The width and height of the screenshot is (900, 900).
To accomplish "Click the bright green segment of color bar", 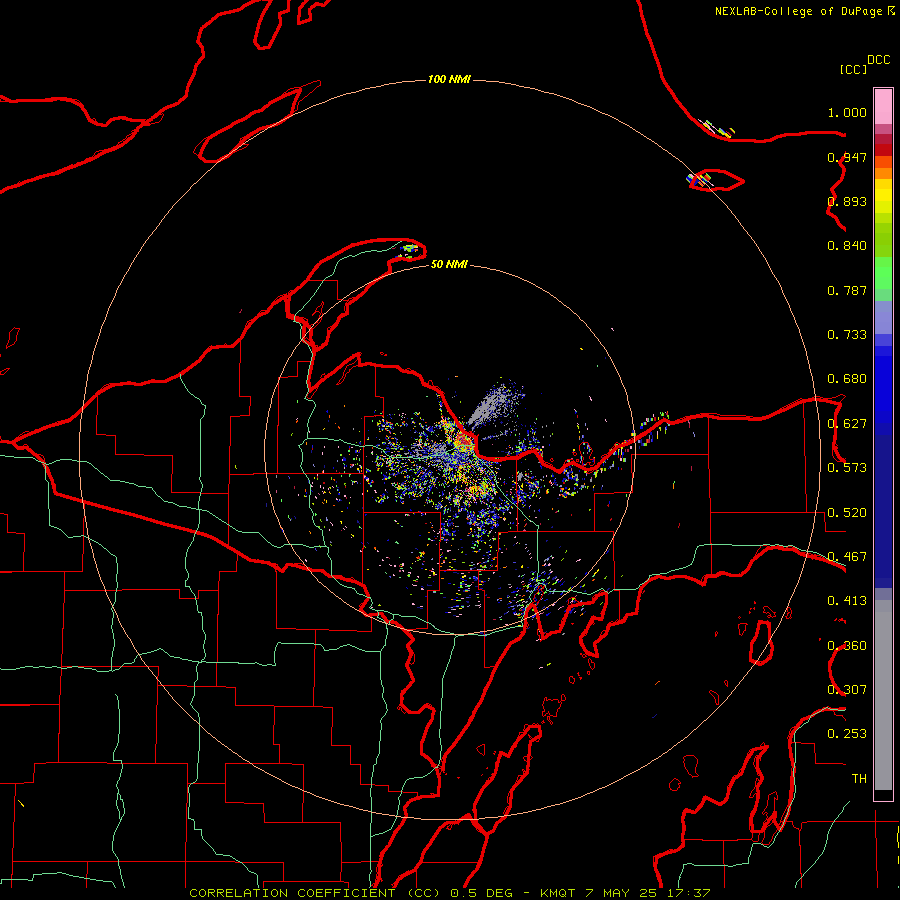I will click(x=883, y=273).
